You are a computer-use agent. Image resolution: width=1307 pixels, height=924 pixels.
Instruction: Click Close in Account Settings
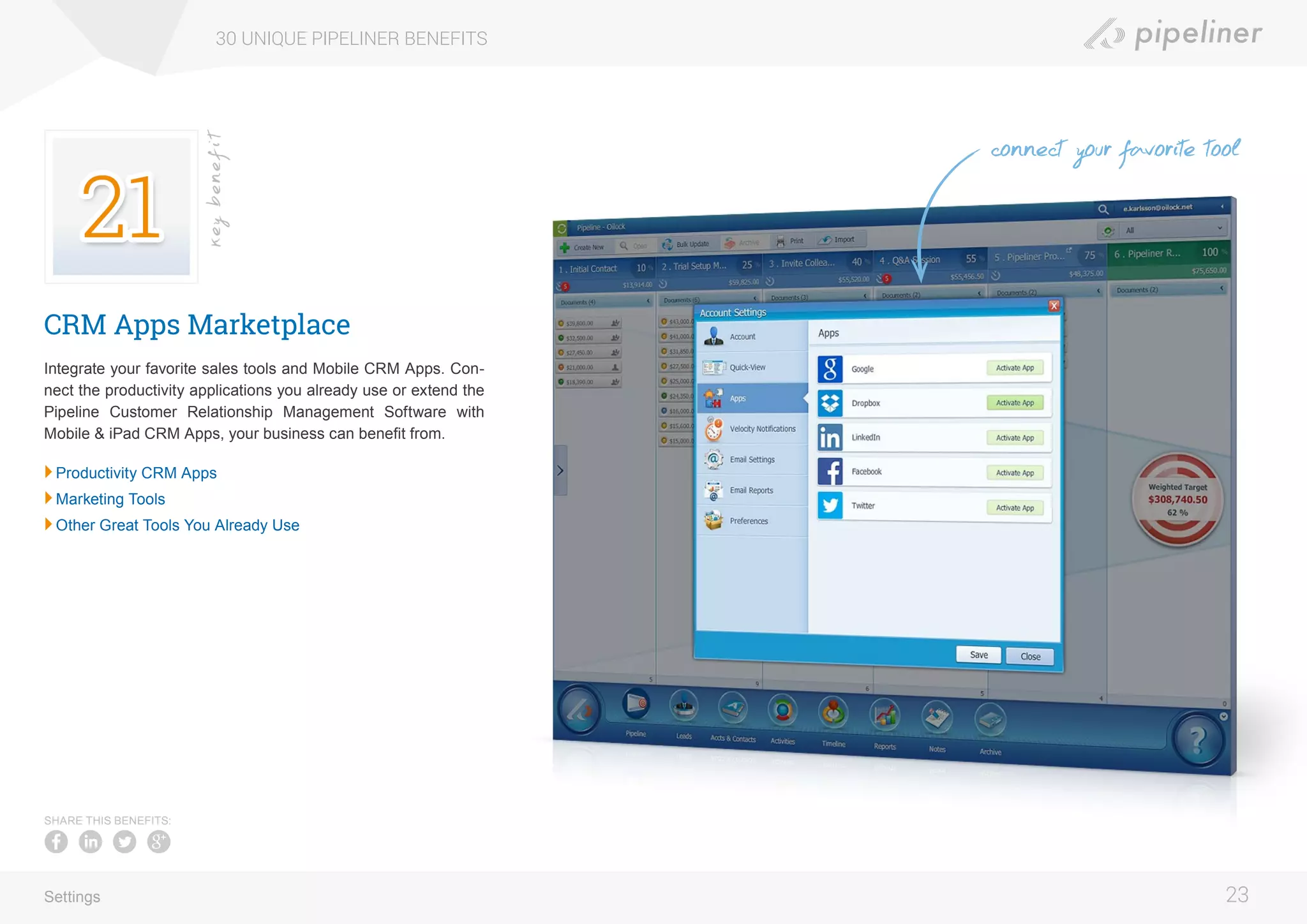pyautogui.click(x=1030, y=657)
